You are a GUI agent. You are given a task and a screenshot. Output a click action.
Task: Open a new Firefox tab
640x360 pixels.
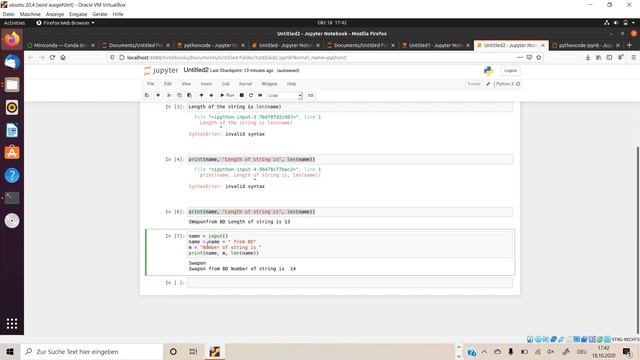[x=629, y=45]
